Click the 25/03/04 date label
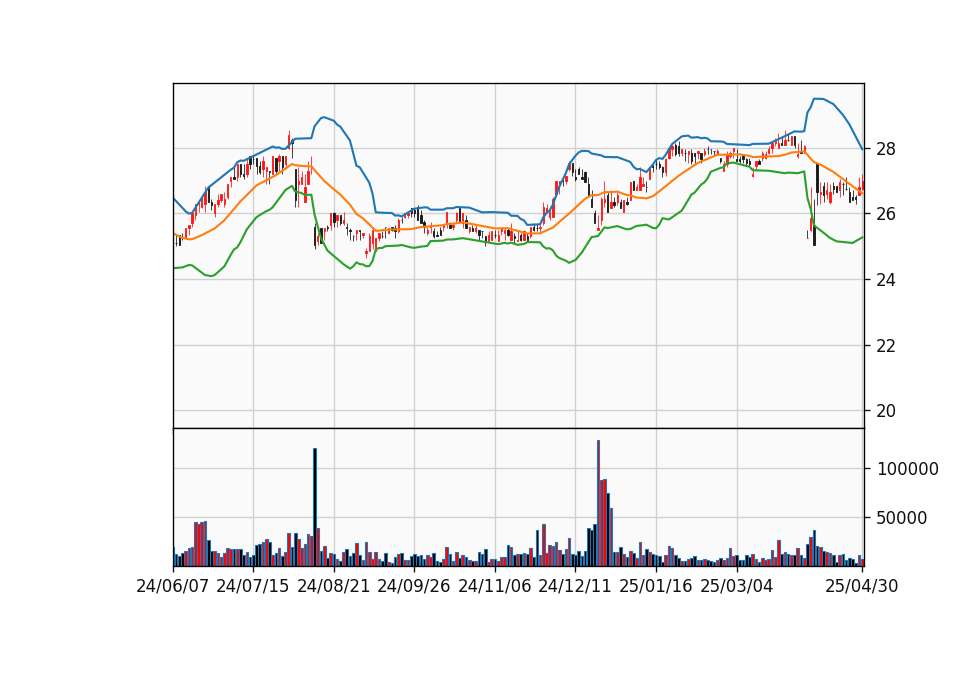Viewport: 960px width, 690px height. [737, 586]
